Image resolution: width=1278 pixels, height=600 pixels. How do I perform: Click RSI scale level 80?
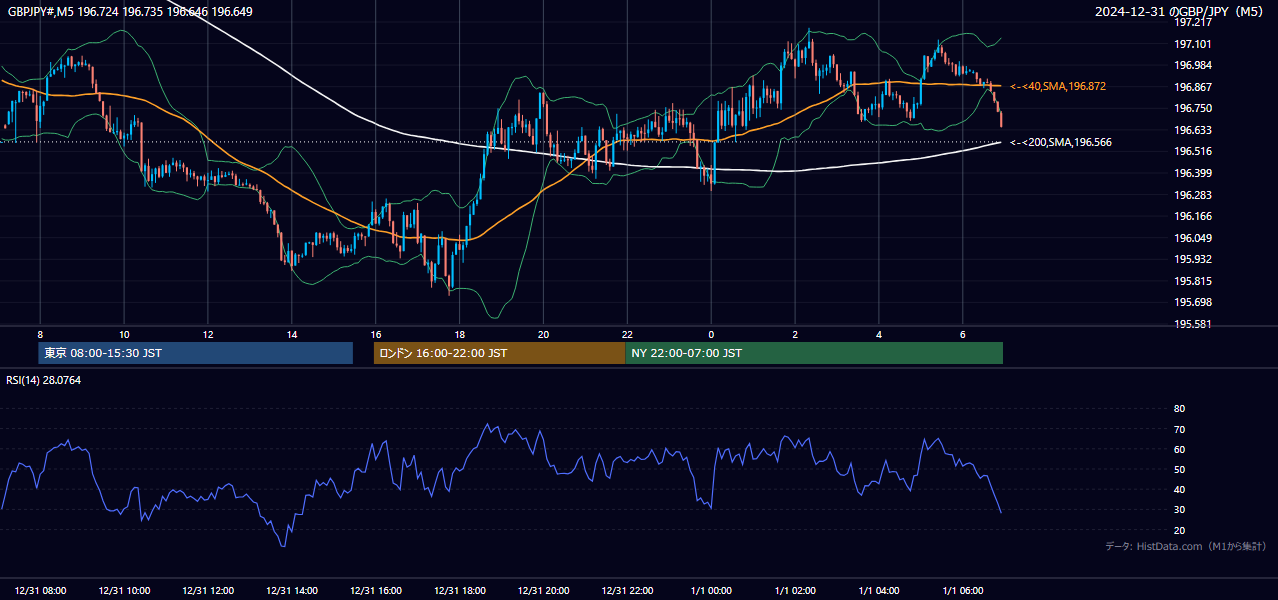[x=1180, y=409]
